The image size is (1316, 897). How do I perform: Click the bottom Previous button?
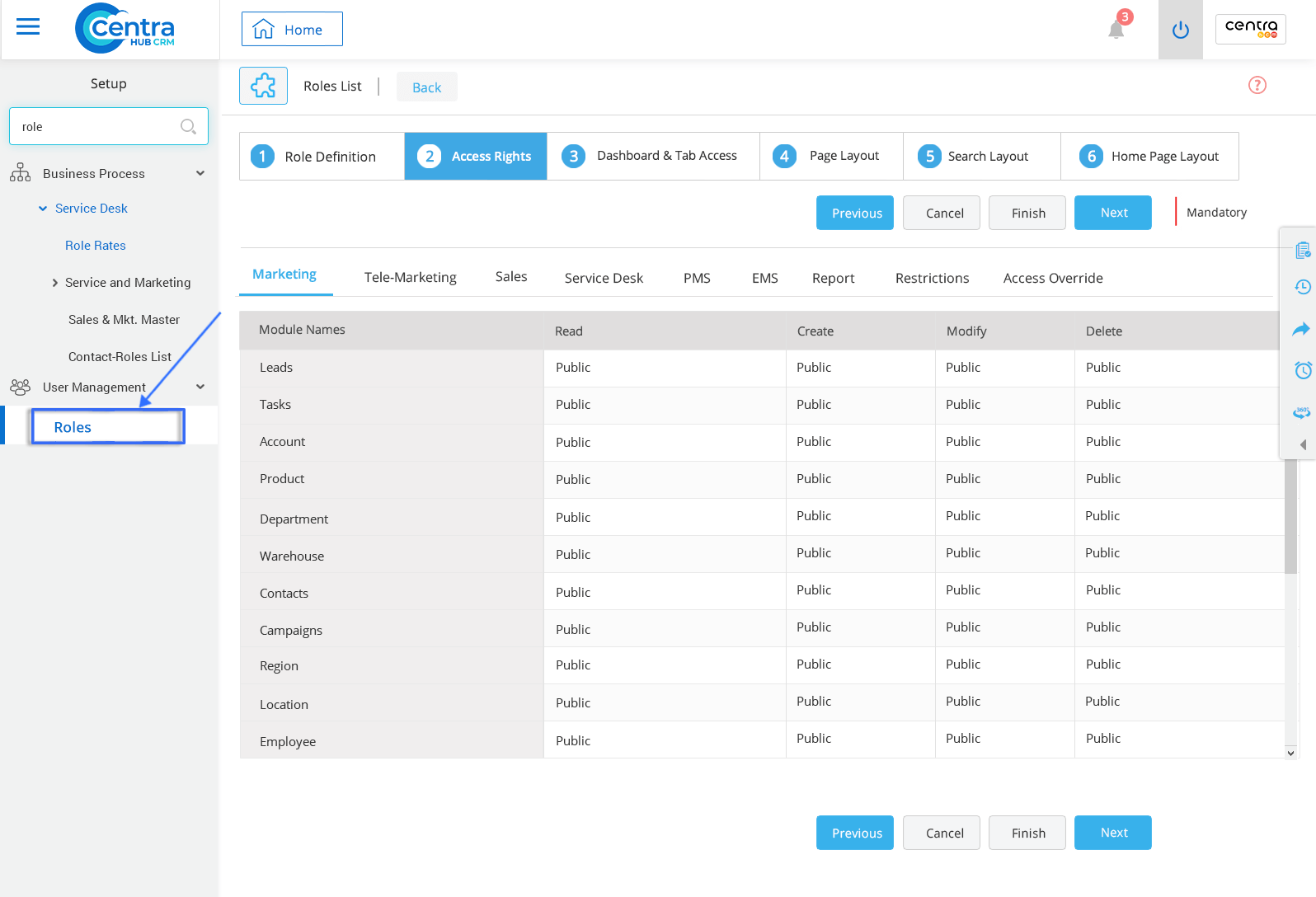[855, 833]
